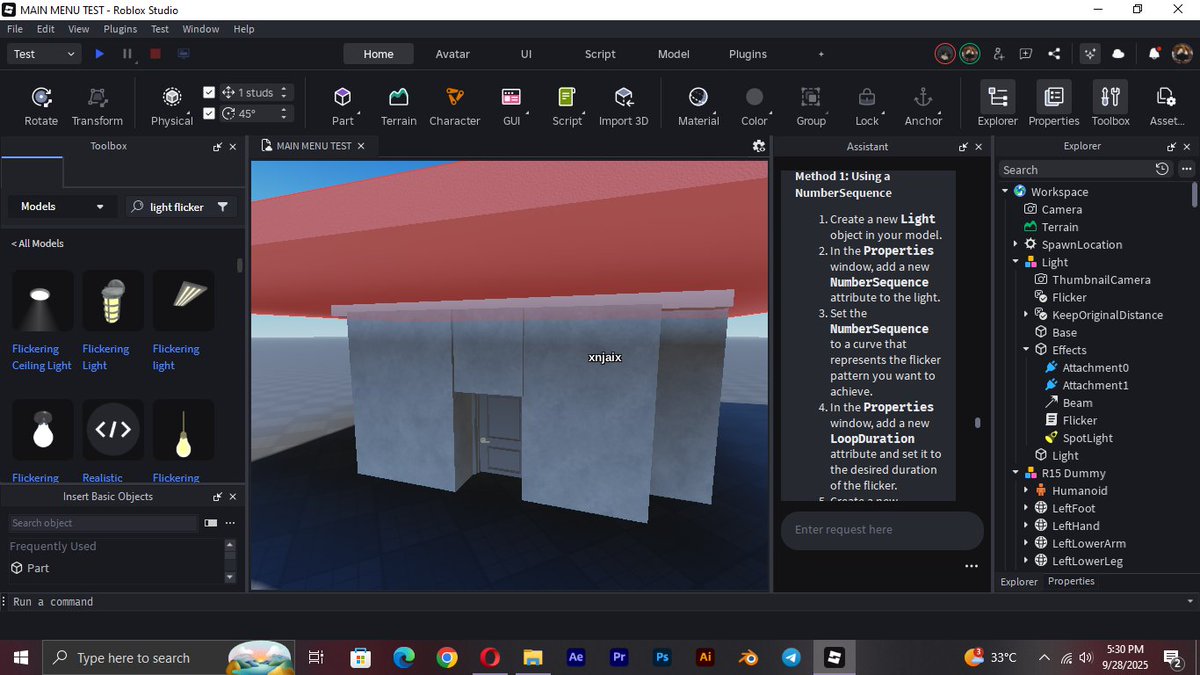The image size is (1200, 675).
Task: Open the viewport settings gear icon
Action: point(758,146)
